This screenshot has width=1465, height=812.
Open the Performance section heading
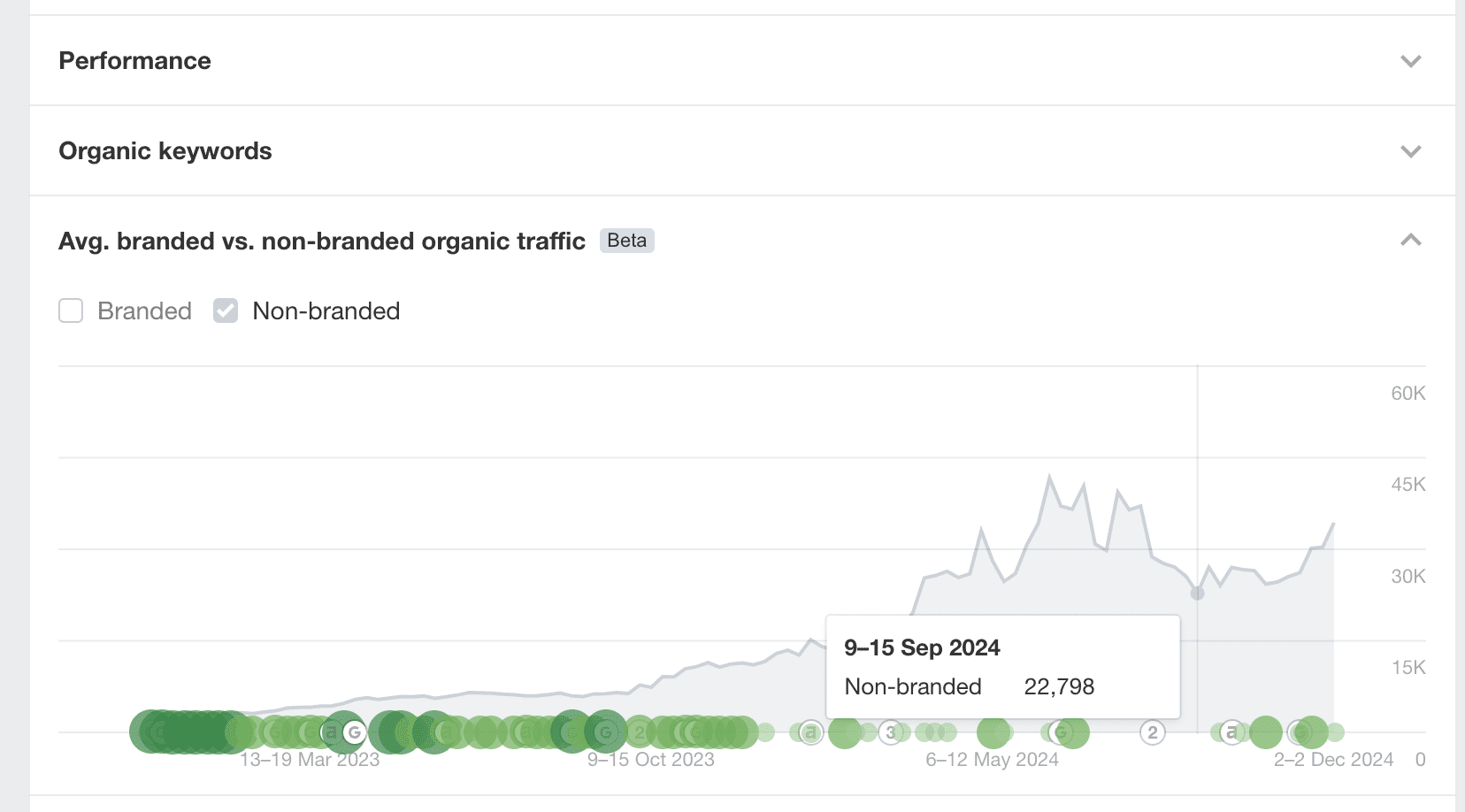point(134,61)
